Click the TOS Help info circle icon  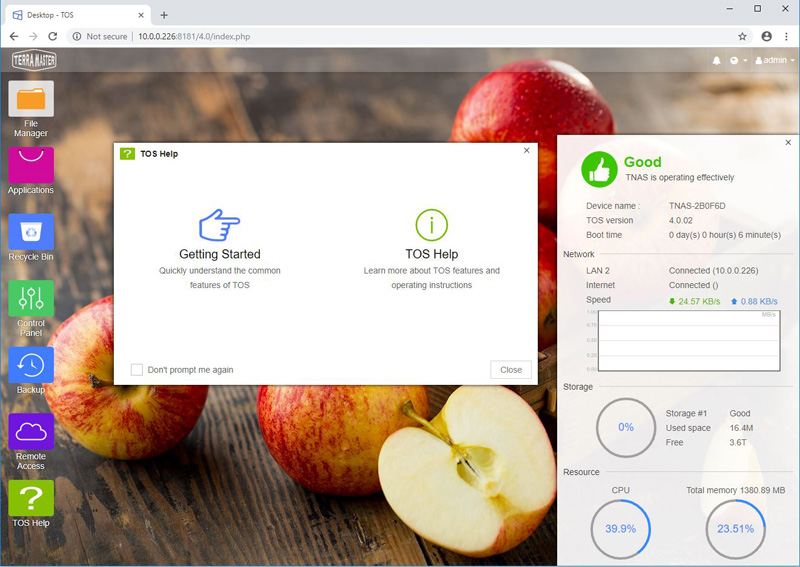click(432, 225)
